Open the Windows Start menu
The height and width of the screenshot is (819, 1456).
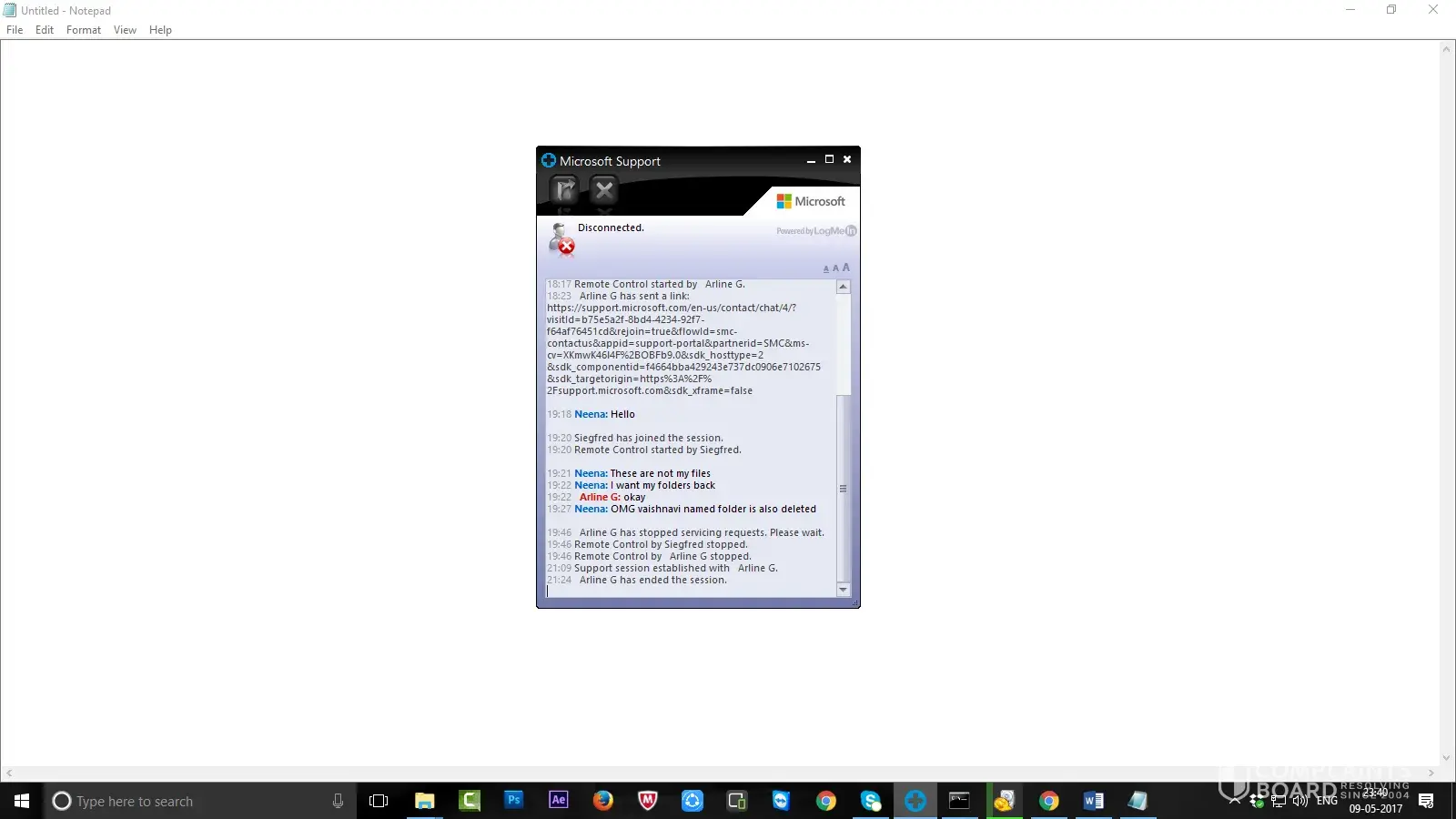coord(22,801)
